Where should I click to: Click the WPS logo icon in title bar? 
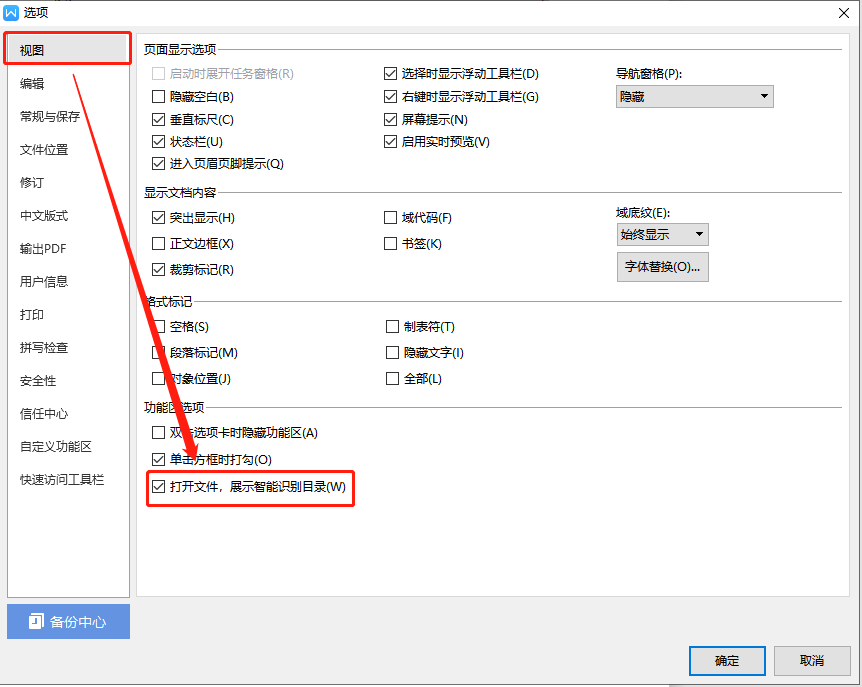(x=11, y=13)
